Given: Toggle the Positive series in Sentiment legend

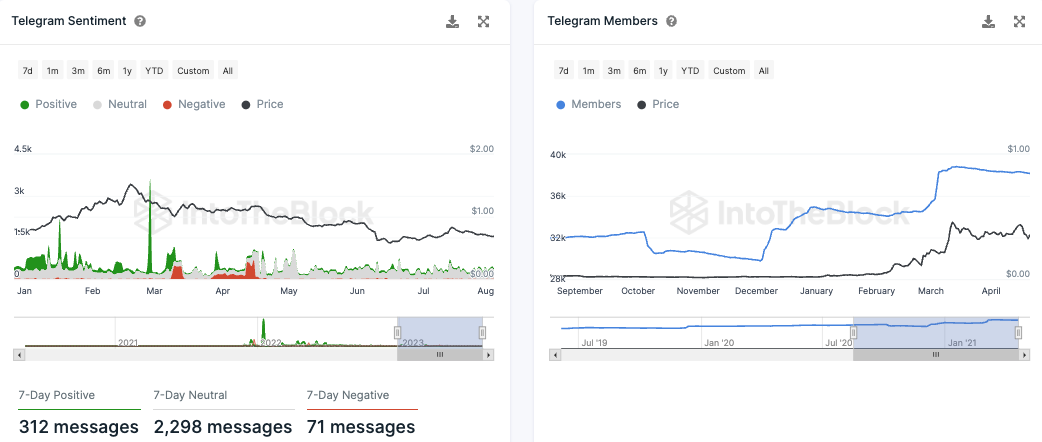Looking at the screenshot, I should [49, 104].
